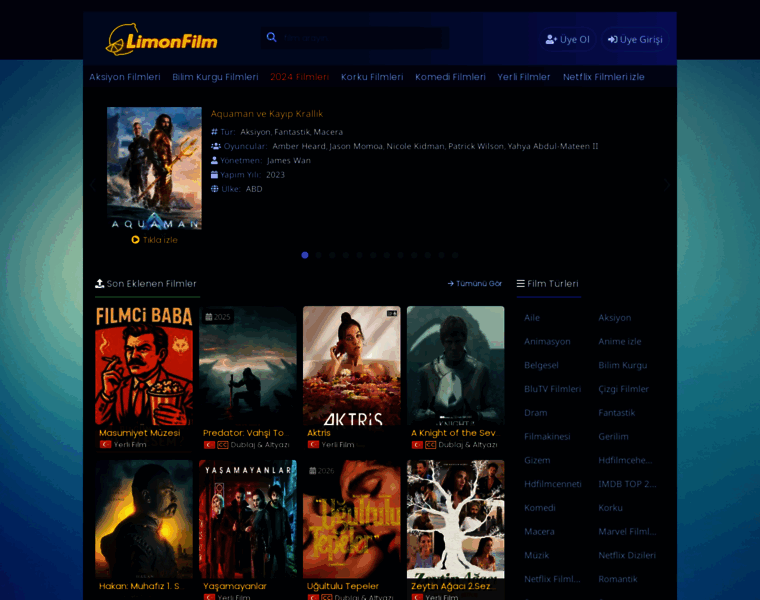
Task: Open the A Knight of the Sev... poster
Action: [x=456, y=366]
